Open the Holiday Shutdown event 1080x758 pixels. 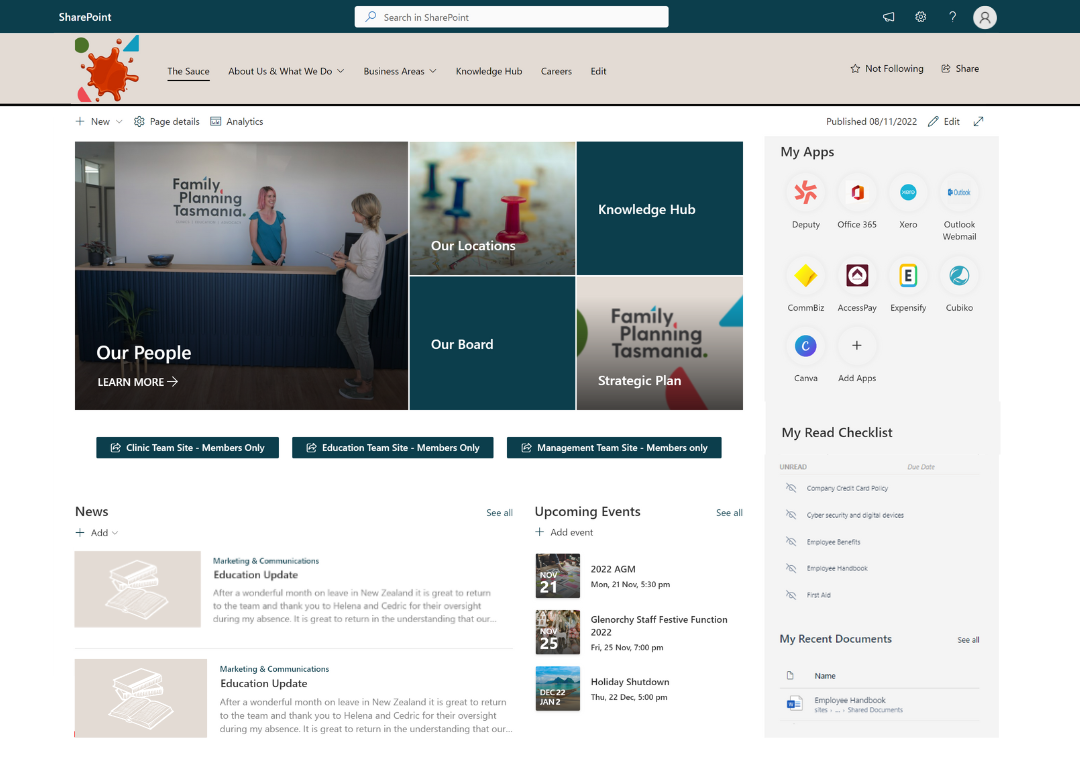(630, 682)
